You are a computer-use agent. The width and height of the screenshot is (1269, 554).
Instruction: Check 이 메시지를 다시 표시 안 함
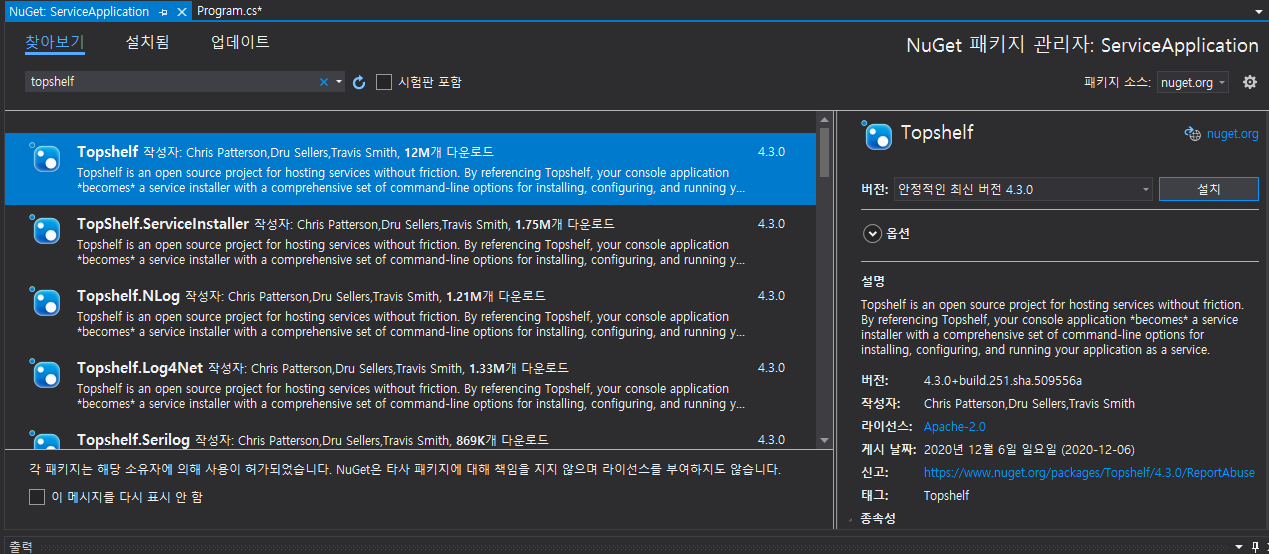pyautogui.click(x=37, y=496)
